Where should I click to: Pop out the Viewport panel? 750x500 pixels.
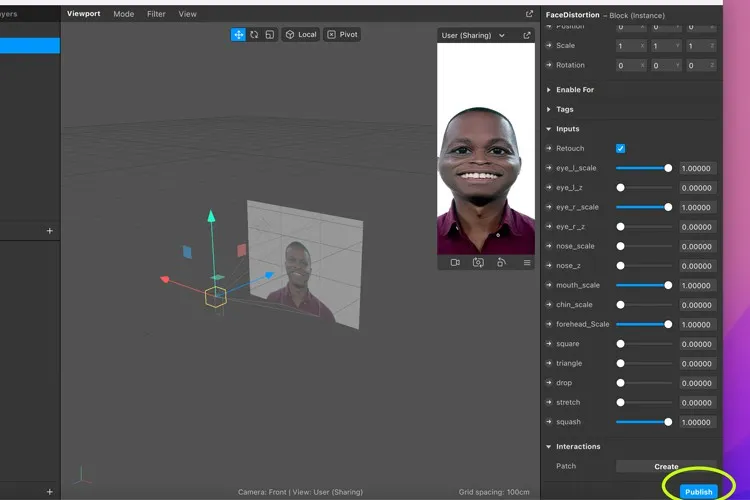point(529,14)
